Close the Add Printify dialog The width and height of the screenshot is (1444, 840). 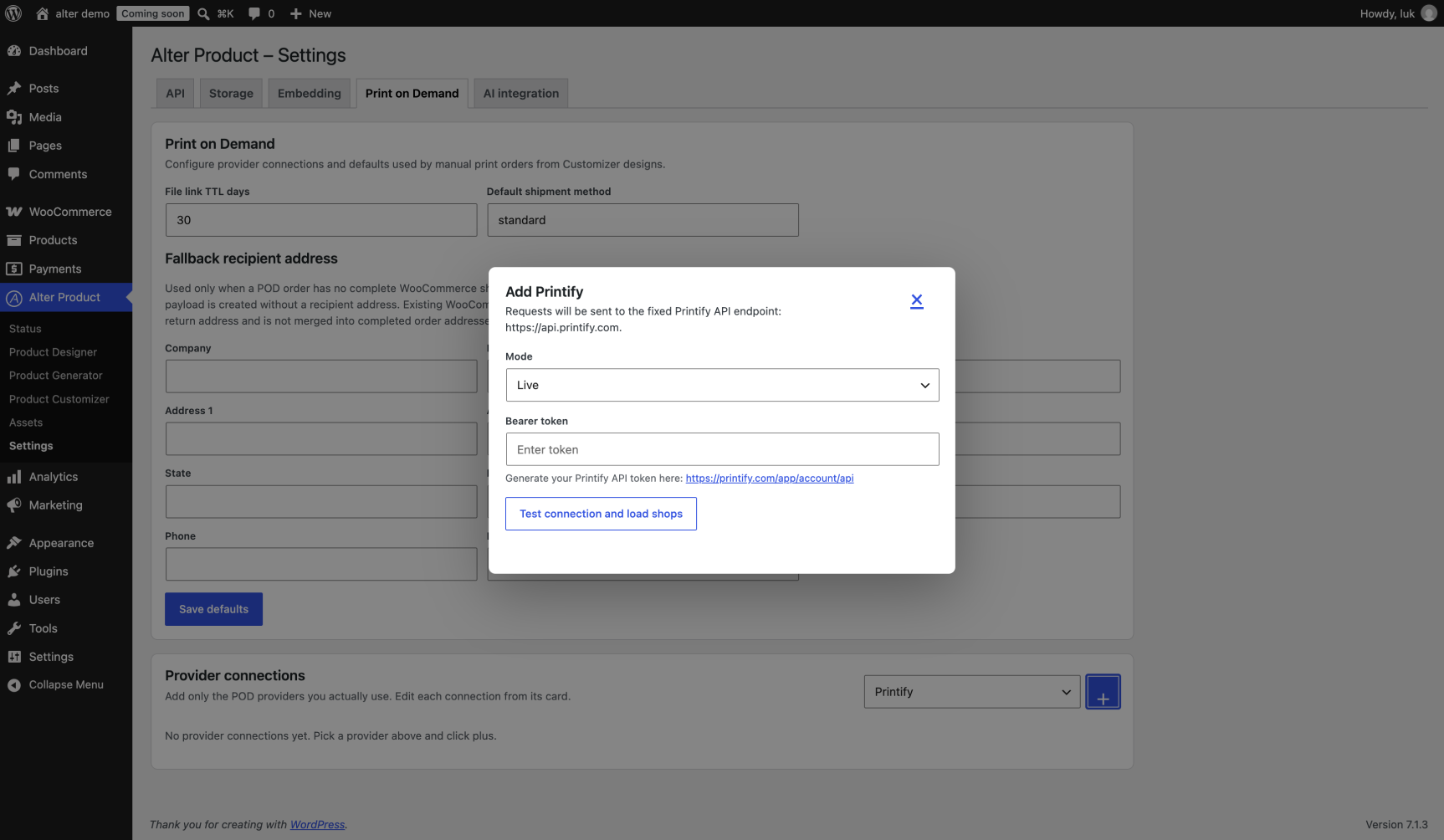[917, 300]
